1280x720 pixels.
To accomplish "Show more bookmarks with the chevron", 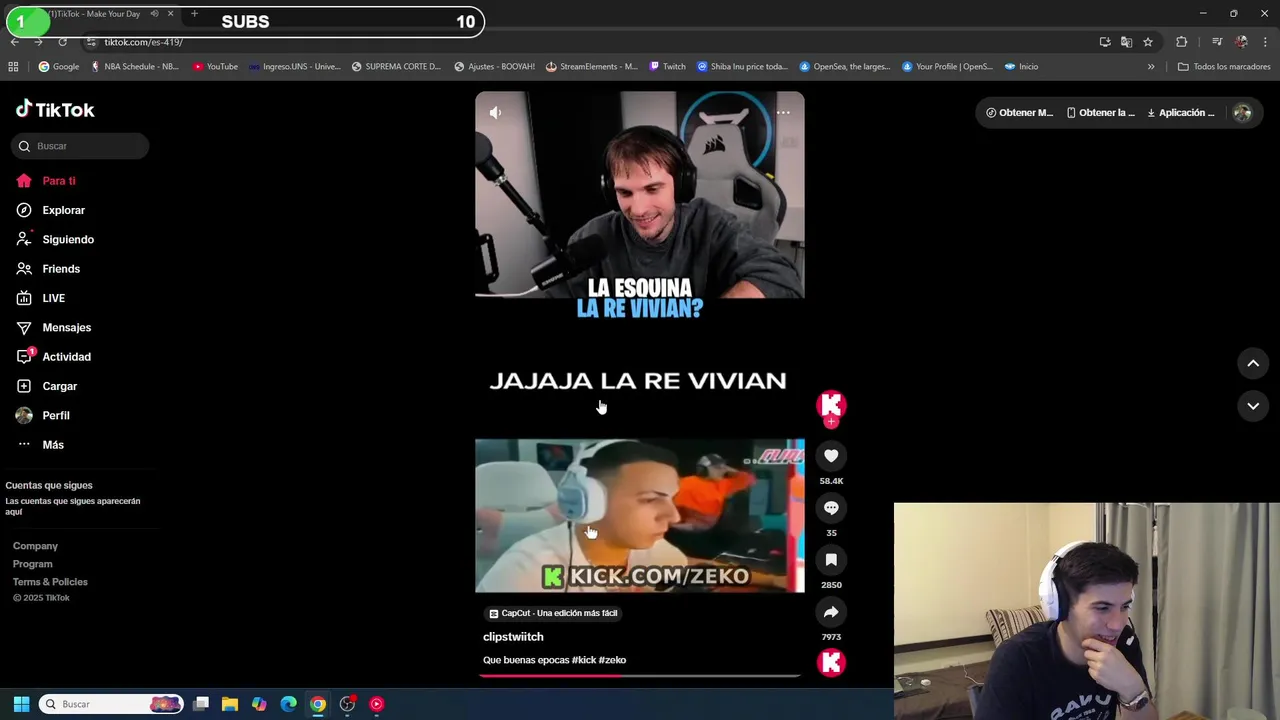I will click(x=1151, y=67).
